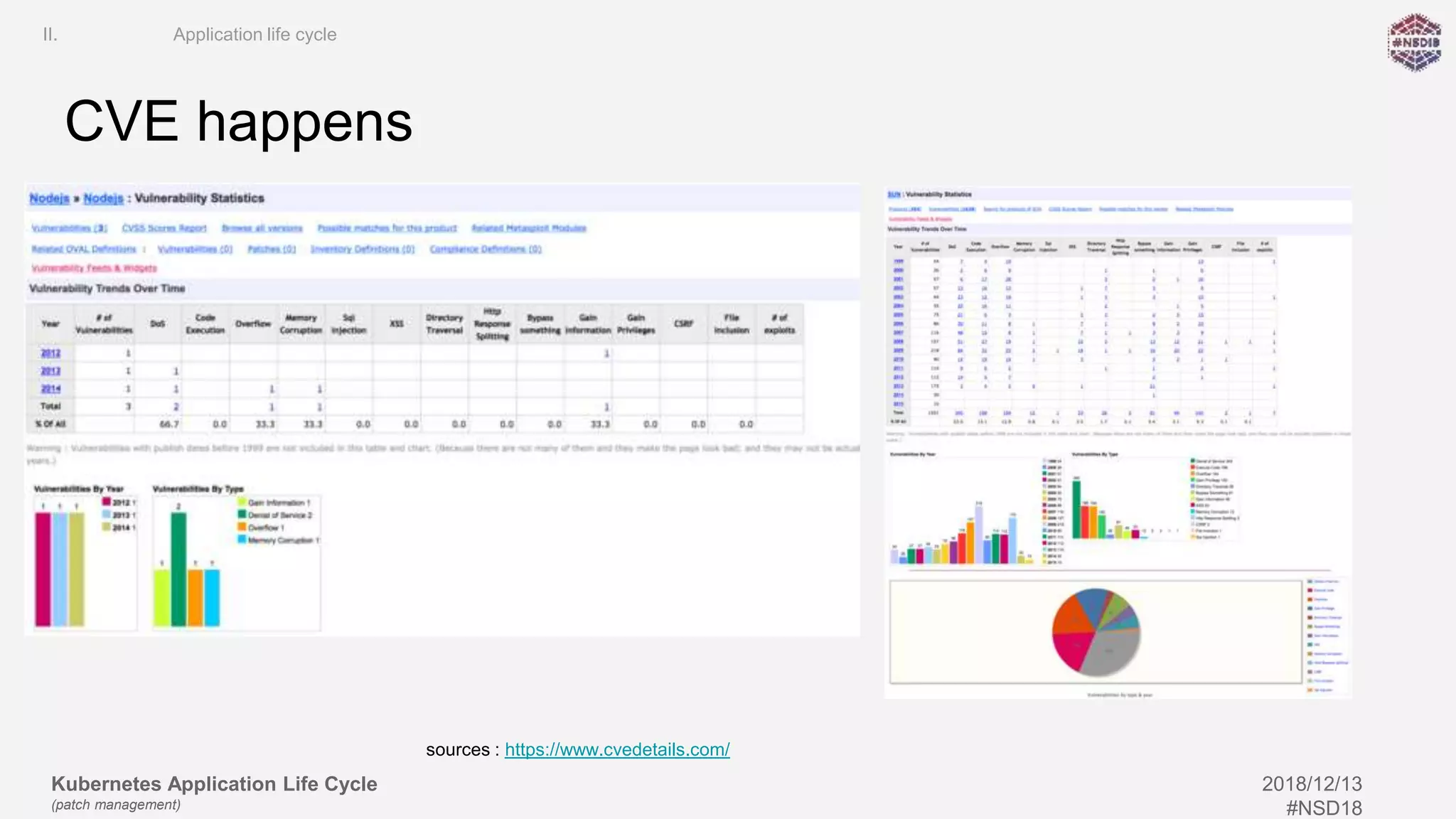Open the 2014 year row link
This screenshot has width=1456, height=819.
coord(50,389)
